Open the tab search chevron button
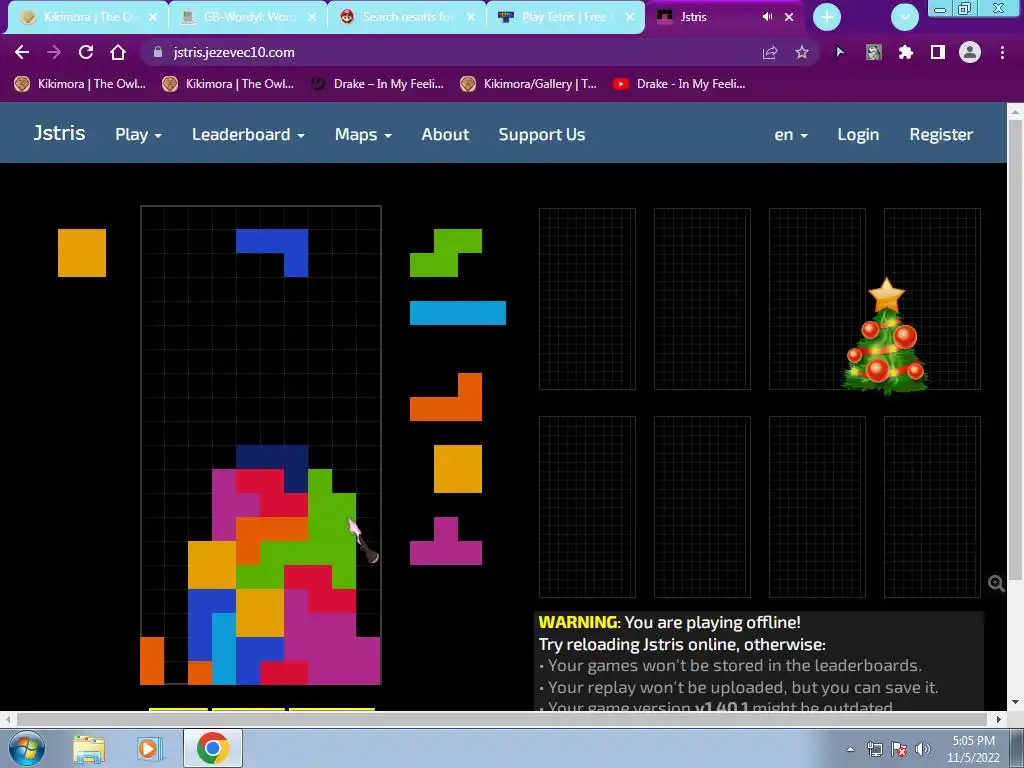Screen dimensions: 1024x768 [x=905, y=17]
